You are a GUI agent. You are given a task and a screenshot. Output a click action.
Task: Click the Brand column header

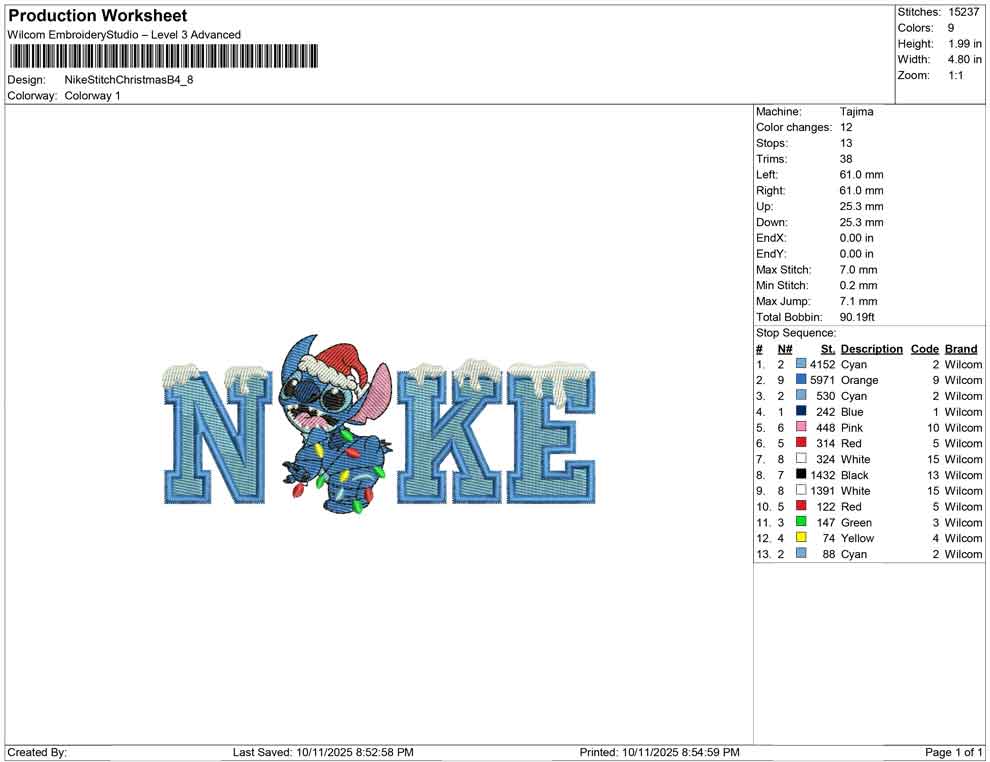click(961, 349)
